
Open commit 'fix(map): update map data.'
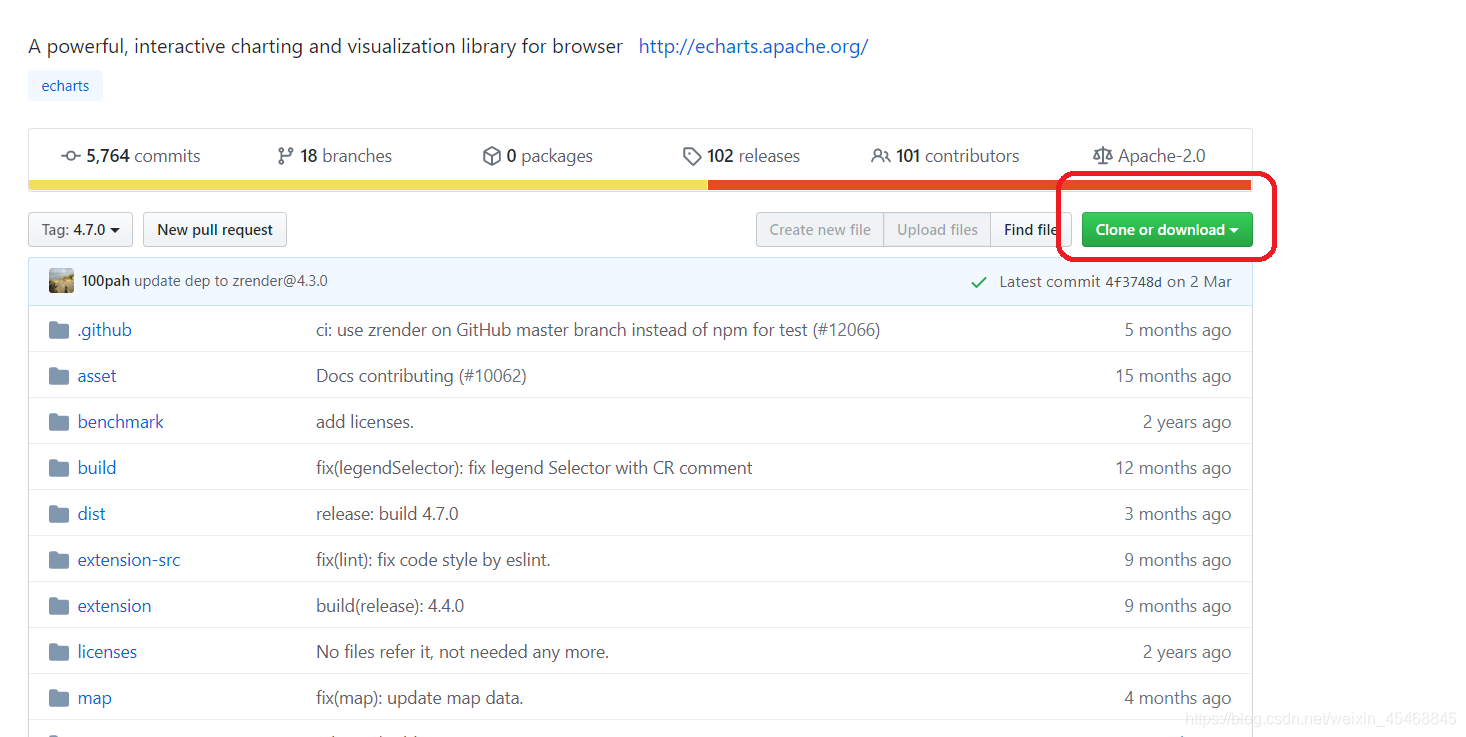(x=420, y=698)
